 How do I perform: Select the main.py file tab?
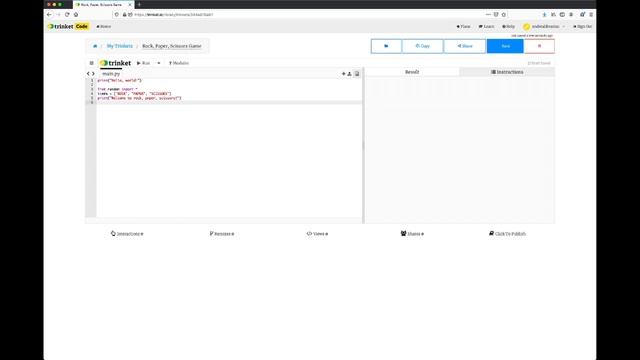(111, 74)
